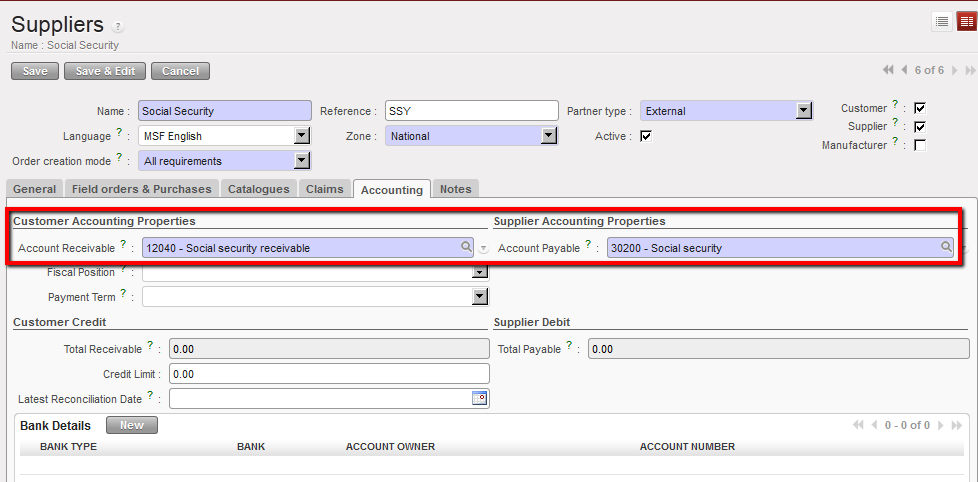Click the Save & Edit button
This screenshot has width=978, height=482.
[x=105, y=71]
